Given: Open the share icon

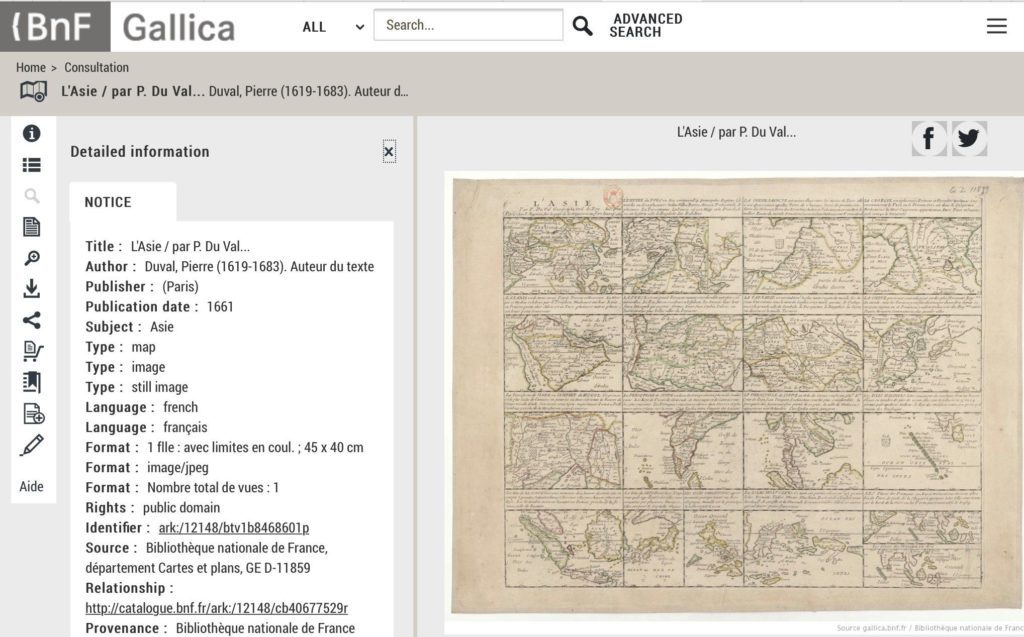Looking at the screenshot, I should tap(31, 319).
